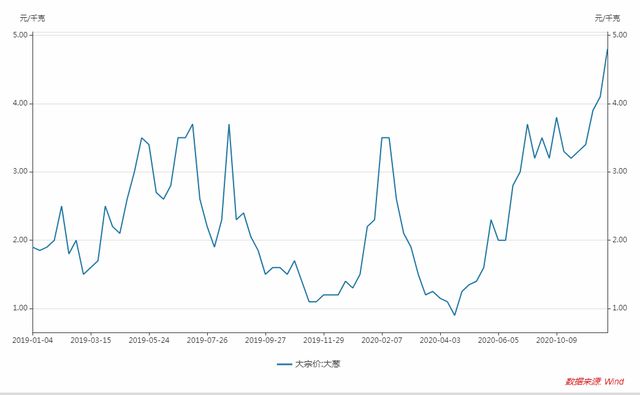Click the 大宗价:大葱 legend label
640x395 pixels.
point(318,364)
